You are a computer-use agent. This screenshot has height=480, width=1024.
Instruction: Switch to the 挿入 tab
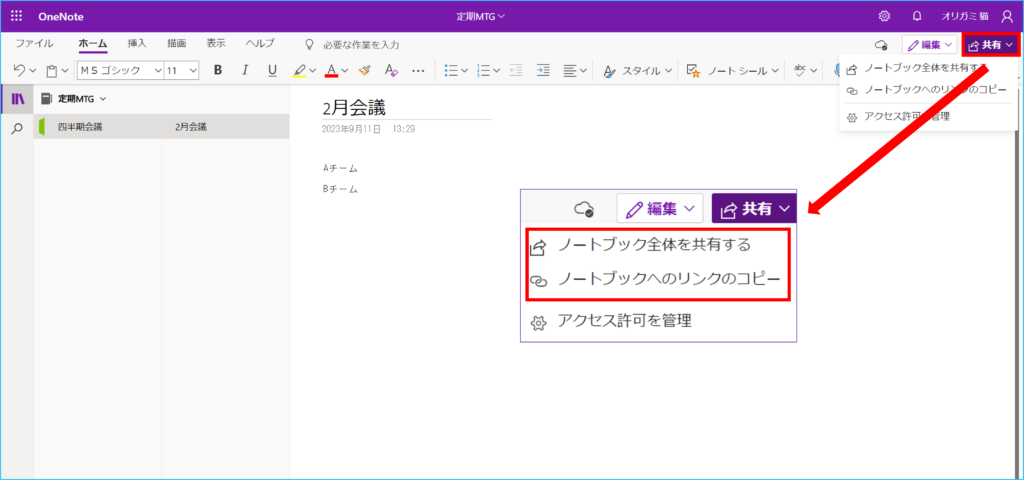point(137,44)
